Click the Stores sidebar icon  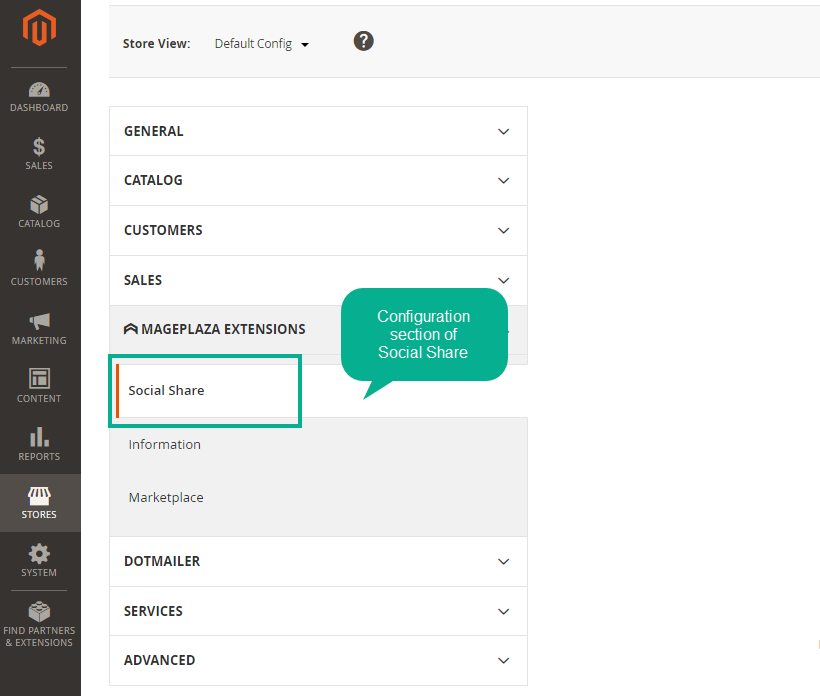pos(39,502)
